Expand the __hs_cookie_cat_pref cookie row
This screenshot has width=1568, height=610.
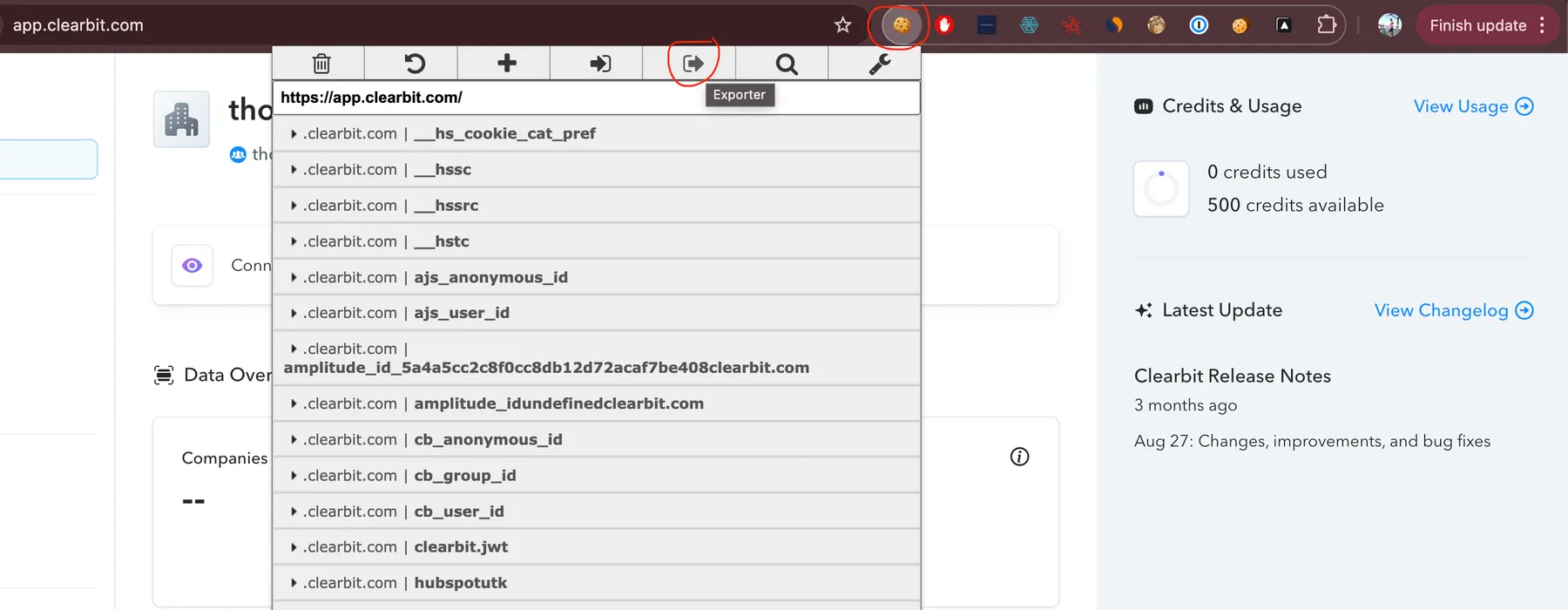click(597, 133)
